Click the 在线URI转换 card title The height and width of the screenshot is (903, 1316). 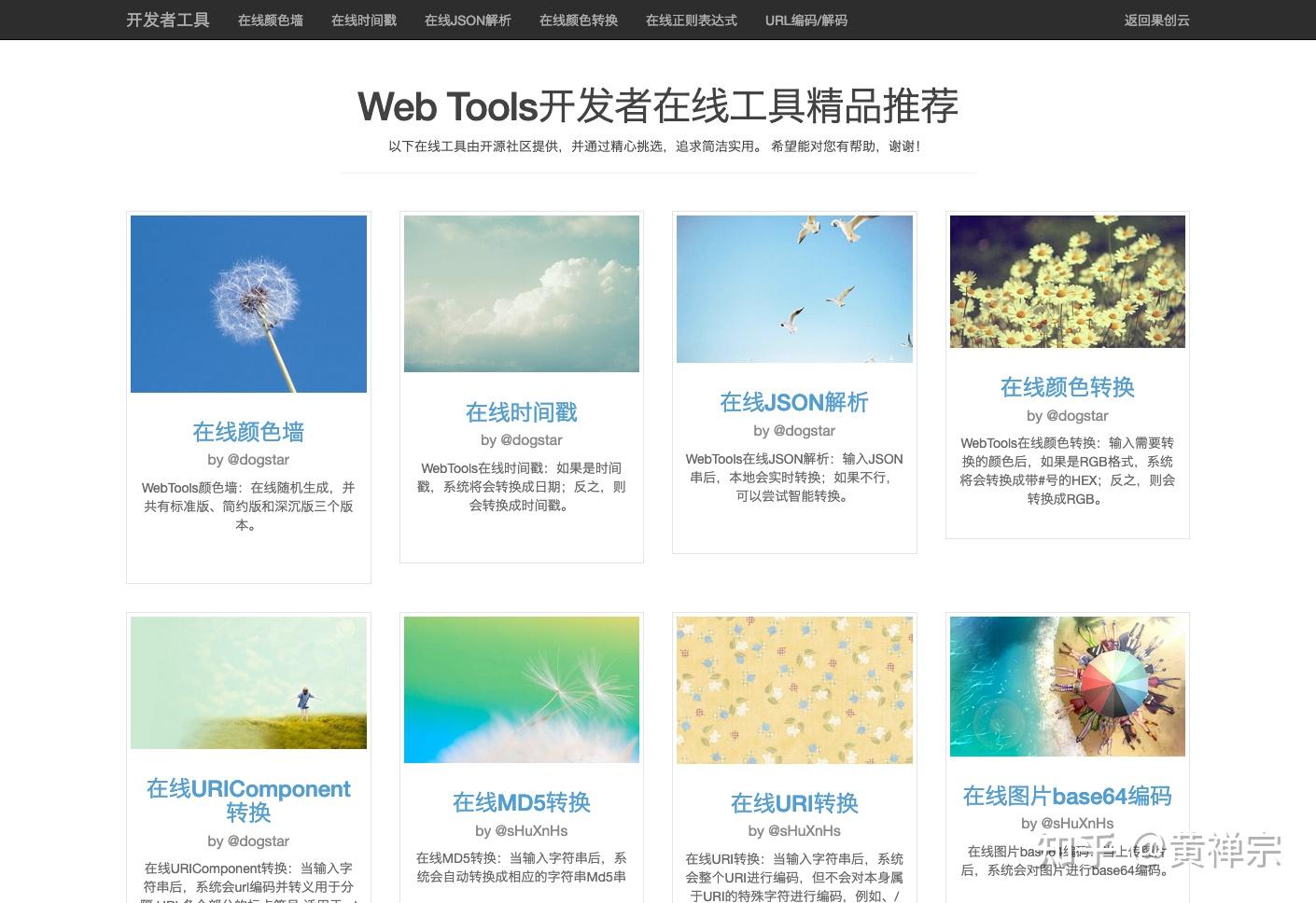(794, 802)
